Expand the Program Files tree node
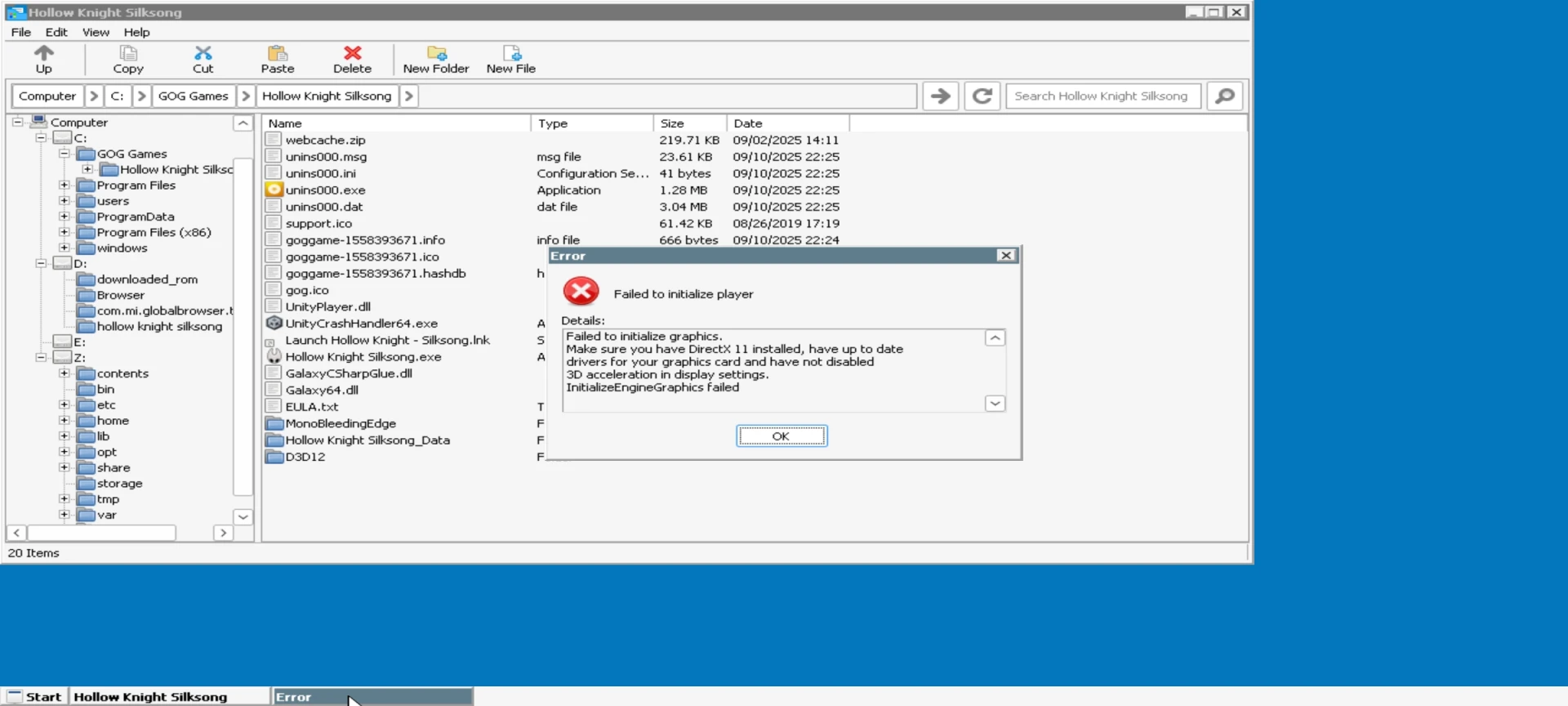This screenshot has width=1568, height=706. (x=64, y=185)
